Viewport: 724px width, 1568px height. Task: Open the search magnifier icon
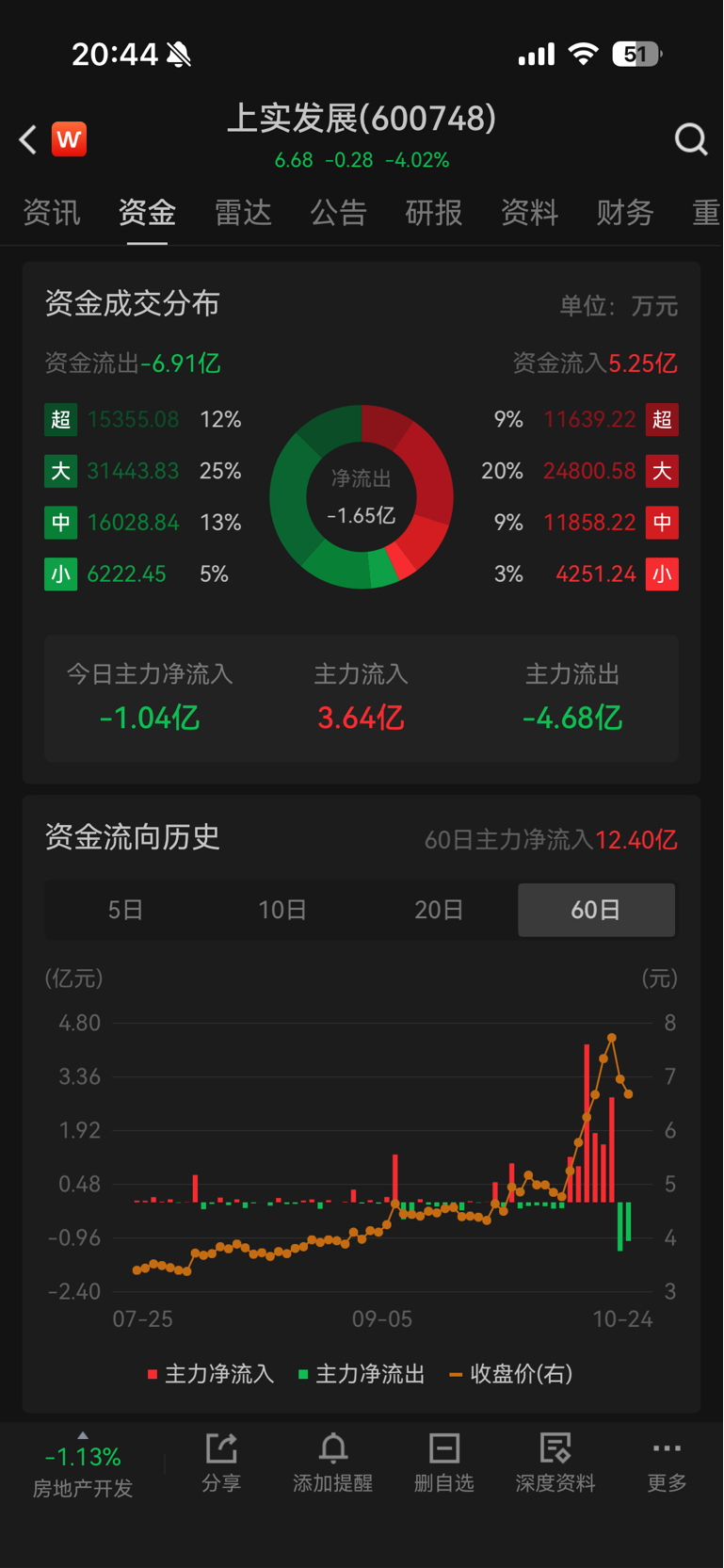tap(691, 139)
